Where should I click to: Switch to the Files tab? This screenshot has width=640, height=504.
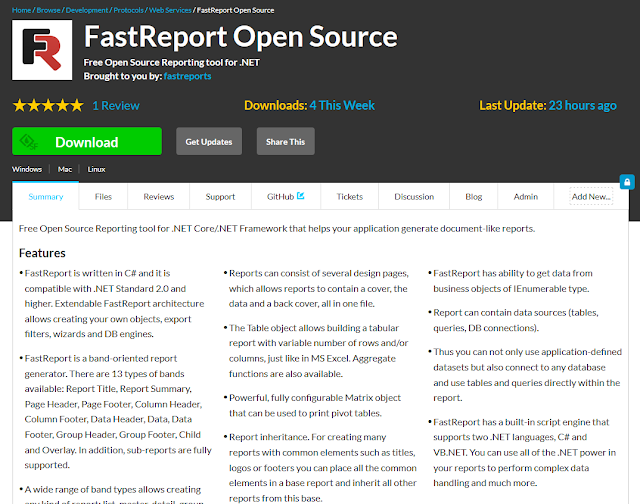[x=103, y=197]
